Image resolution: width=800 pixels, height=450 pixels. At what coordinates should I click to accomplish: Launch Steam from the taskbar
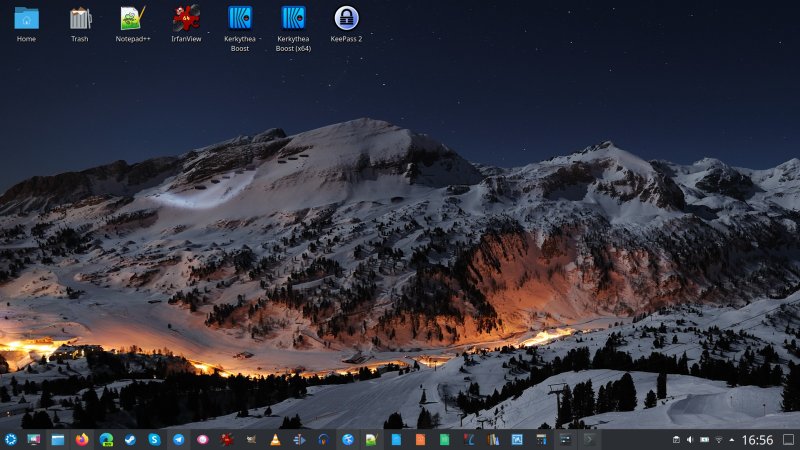(x=130, y=439)
